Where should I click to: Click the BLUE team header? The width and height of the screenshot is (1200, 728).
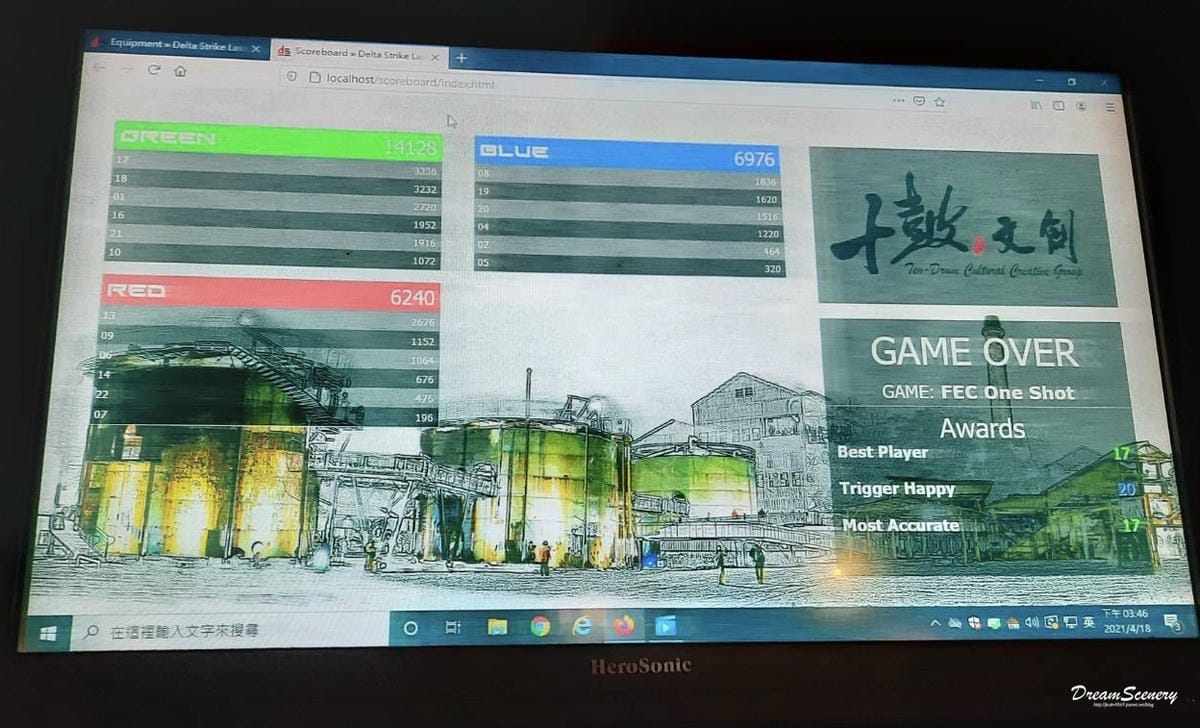[x=627, y=153]
